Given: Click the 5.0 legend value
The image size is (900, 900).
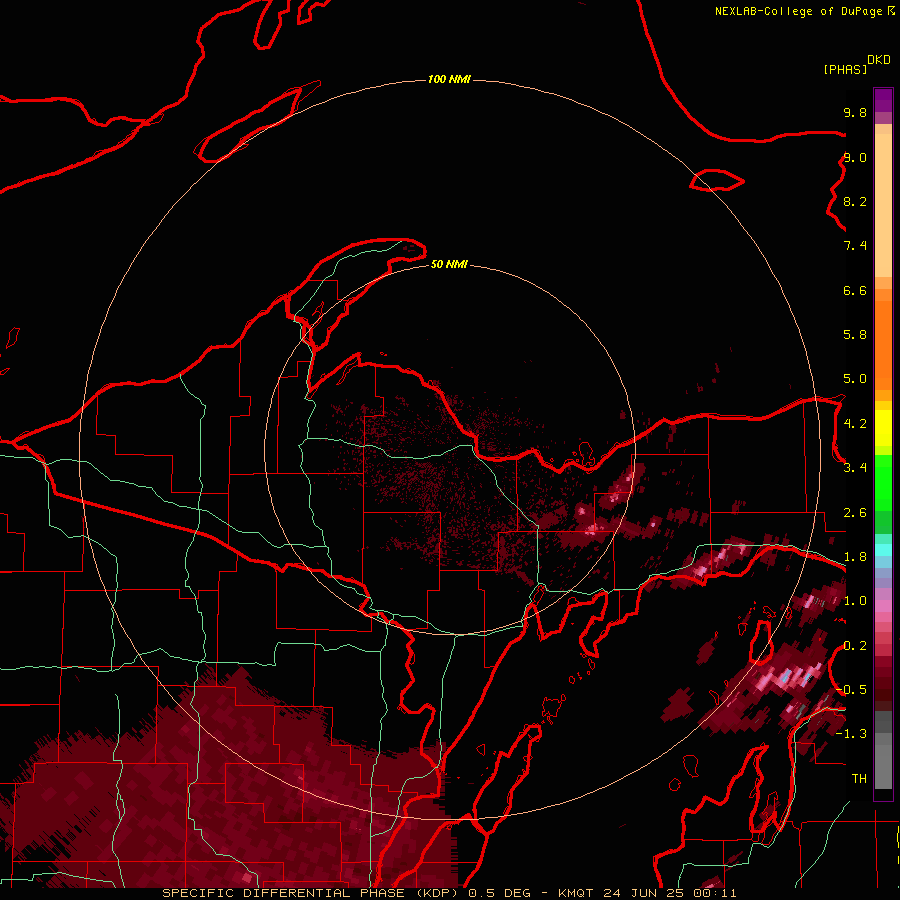Looking at the screenshot, I should [x=855, y=379].
